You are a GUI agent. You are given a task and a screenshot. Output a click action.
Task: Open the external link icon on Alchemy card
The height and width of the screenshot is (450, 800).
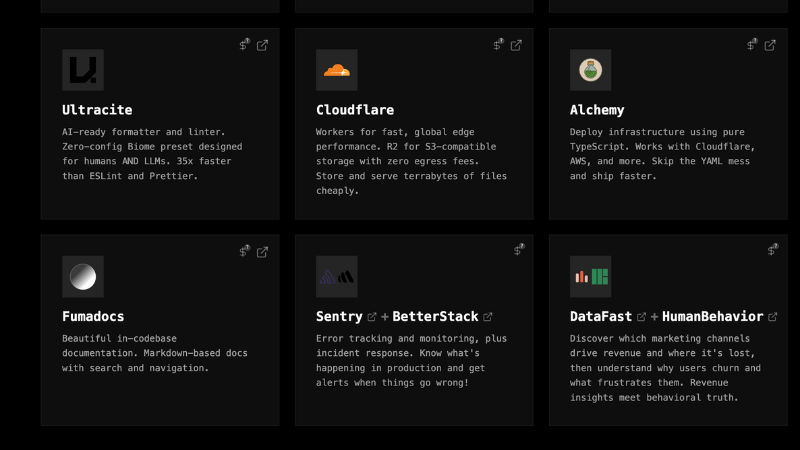(x=771, y=45)
